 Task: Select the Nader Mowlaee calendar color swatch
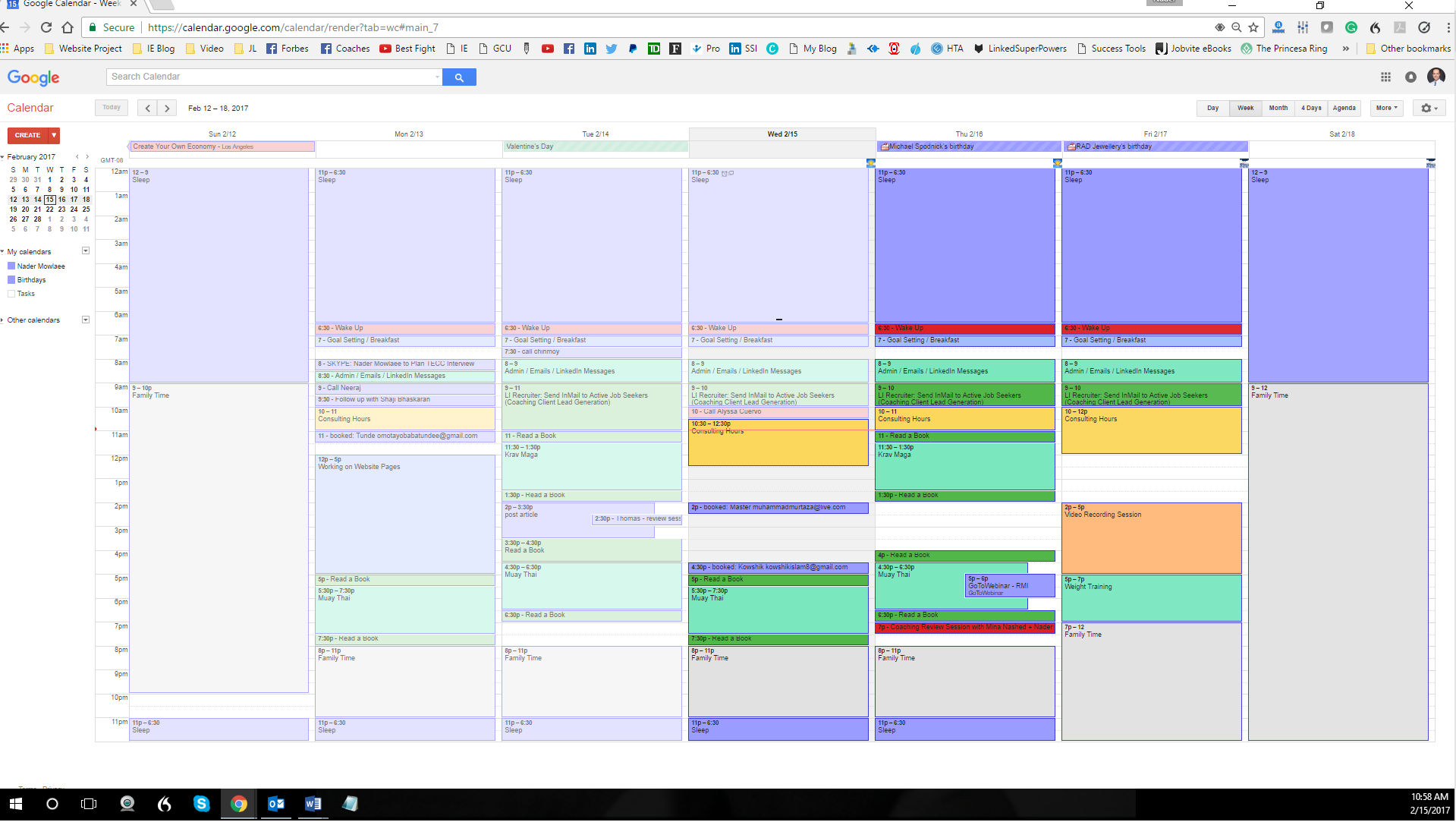coord(11,266)
